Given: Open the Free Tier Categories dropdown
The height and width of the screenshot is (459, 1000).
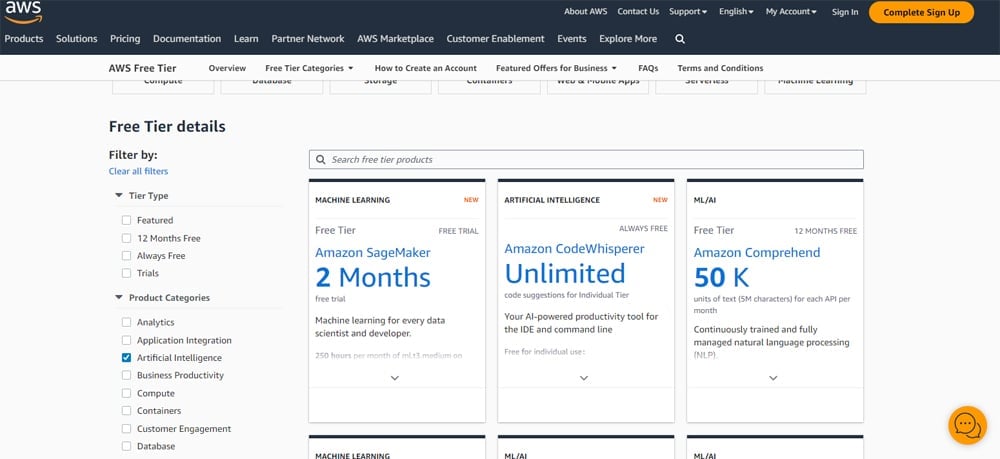Looking at the screenshot, I should [309, 68].
